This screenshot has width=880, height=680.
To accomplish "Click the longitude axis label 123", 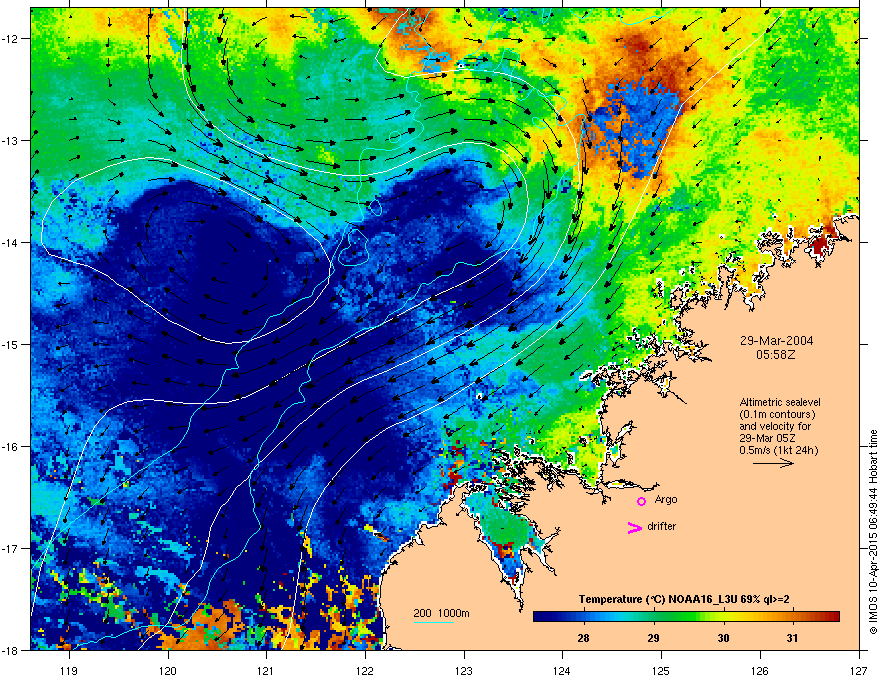I will pos(464,670).
